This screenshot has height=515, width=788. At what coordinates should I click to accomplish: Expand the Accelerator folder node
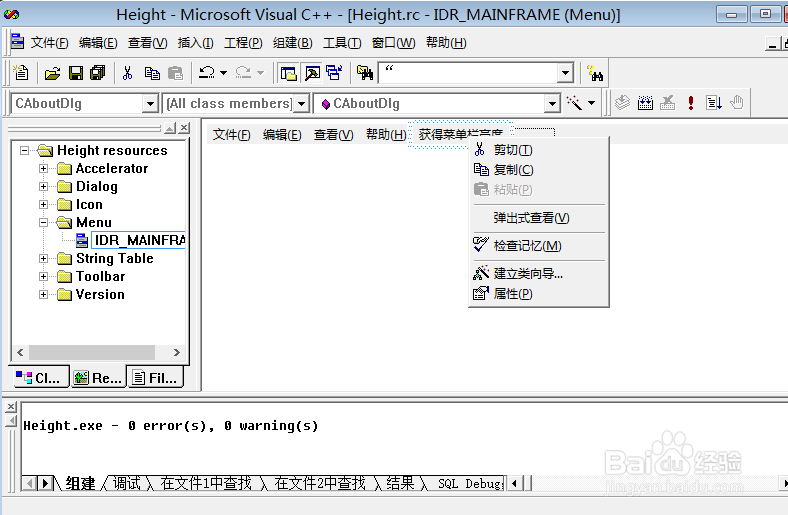point(44,168)
